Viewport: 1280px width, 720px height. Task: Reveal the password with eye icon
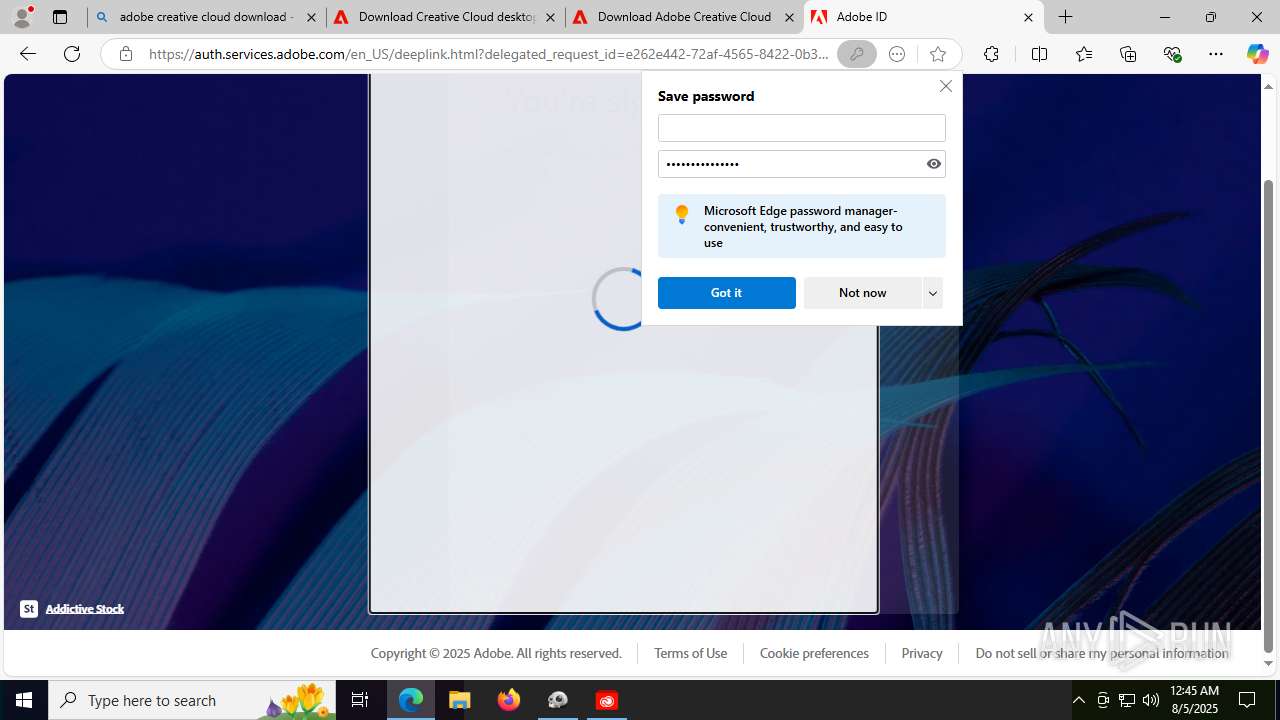(934, 164)
